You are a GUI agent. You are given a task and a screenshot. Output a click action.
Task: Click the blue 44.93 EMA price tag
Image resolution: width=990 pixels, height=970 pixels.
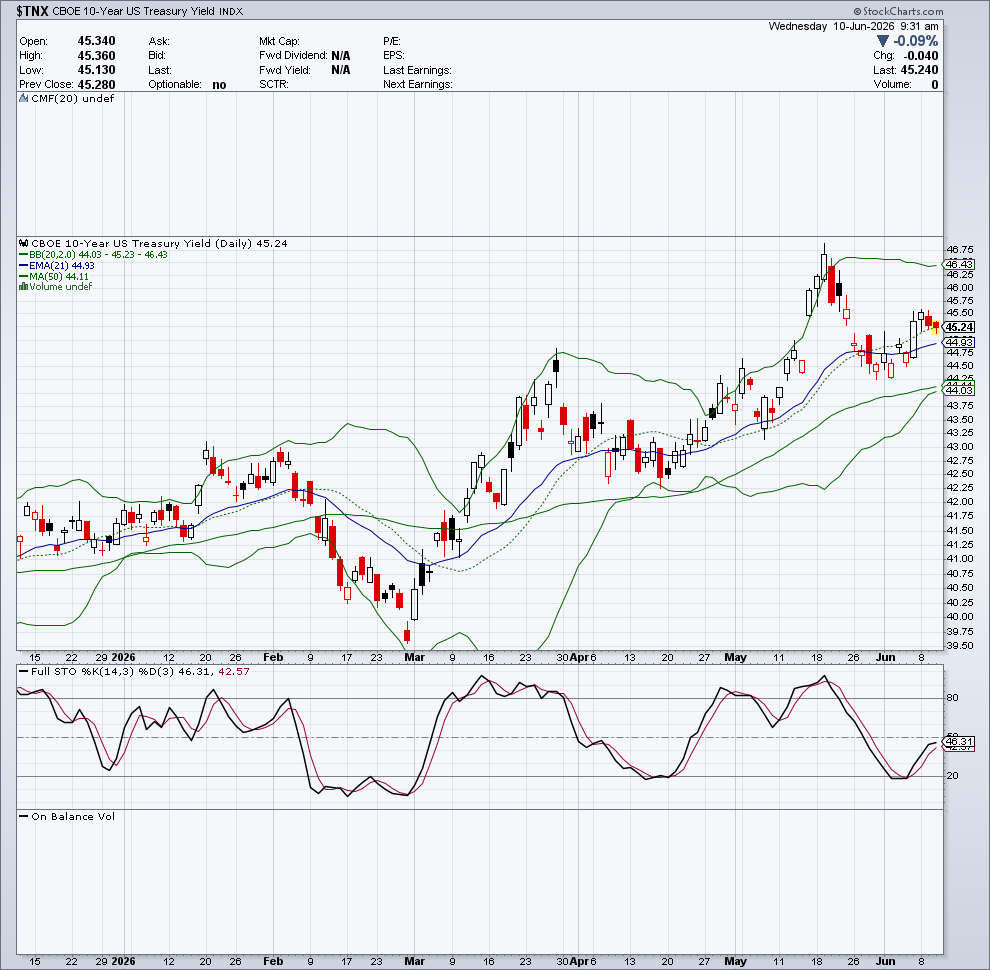[x=959, y=342]
